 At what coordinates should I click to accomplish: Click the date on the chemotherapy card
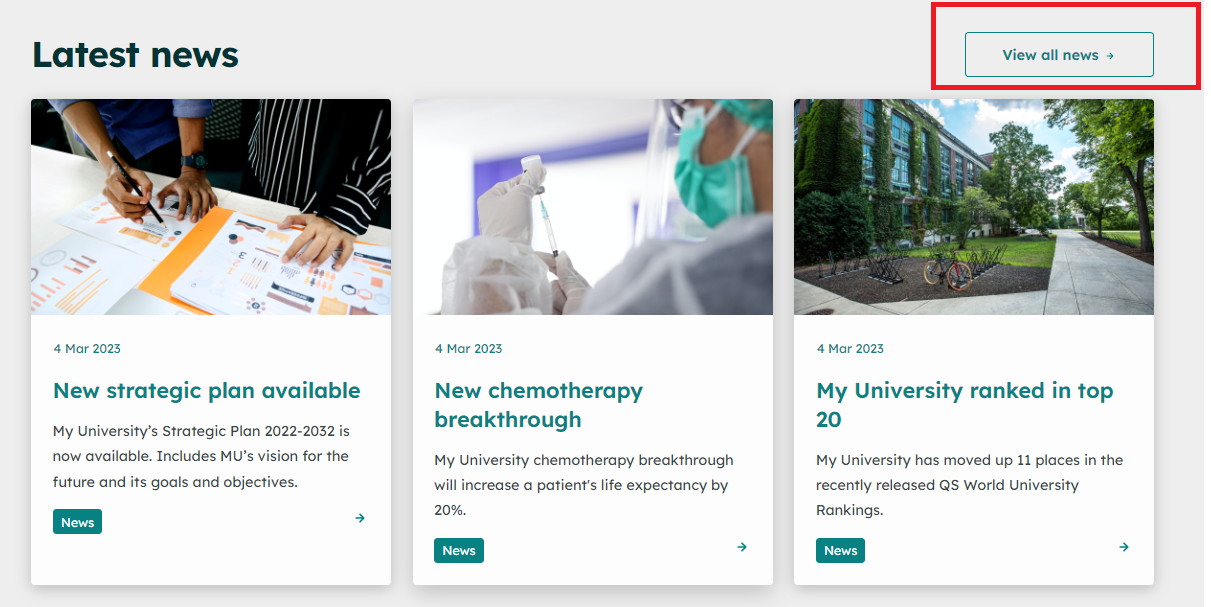(x=468, y=349)
